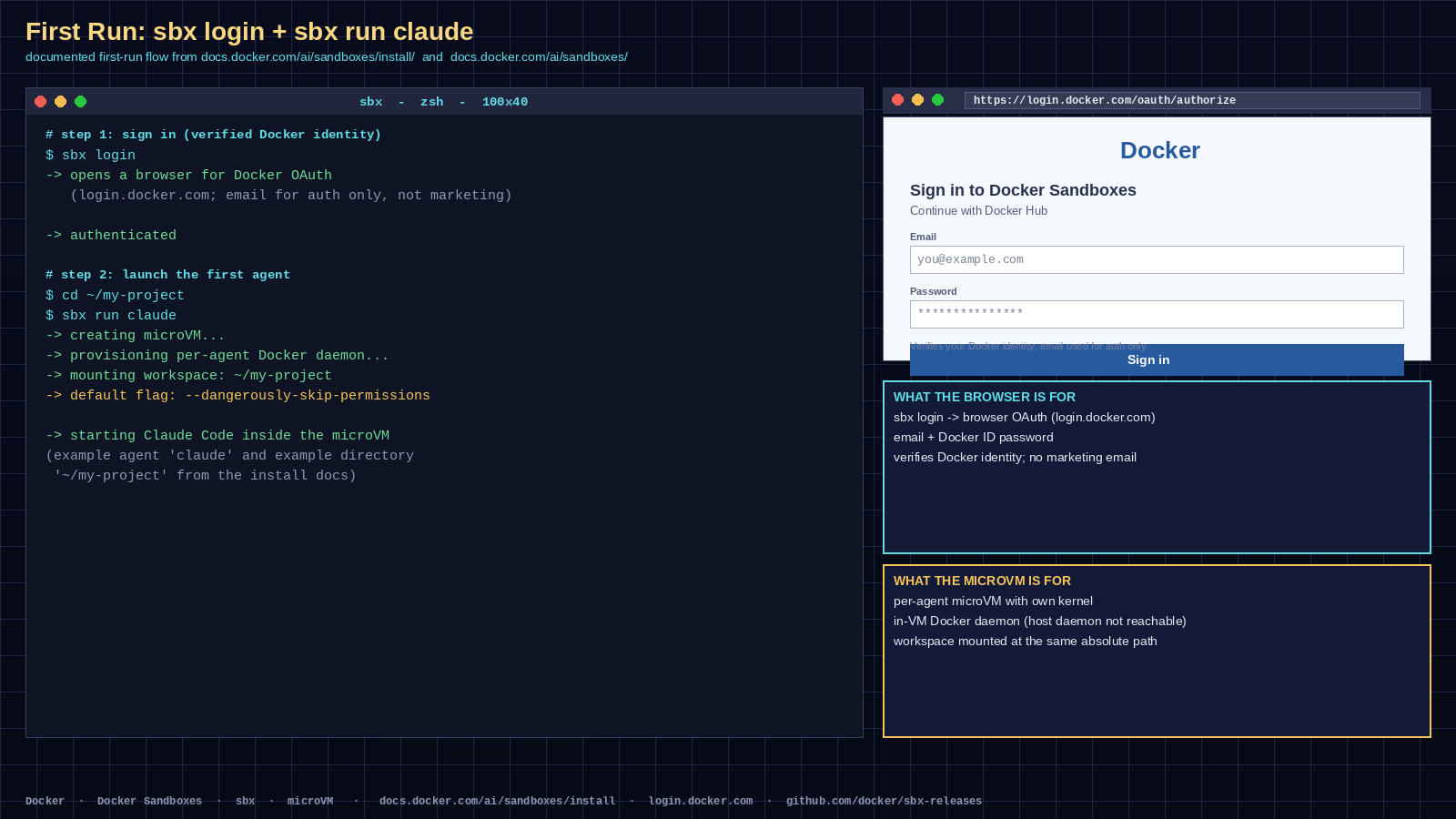The height and width of the screenshot is (819, 1456).
Task: Click footer 'docs.docker.com/ai/sandboxes/install' entry
Action: (497, 801)
